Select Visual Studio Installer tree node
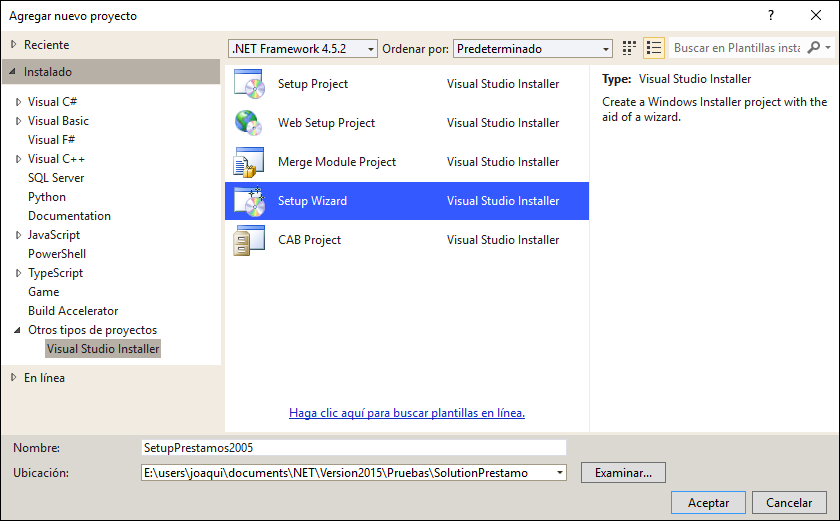This screenshot has width=840, height=521. [x=103, y=349]
